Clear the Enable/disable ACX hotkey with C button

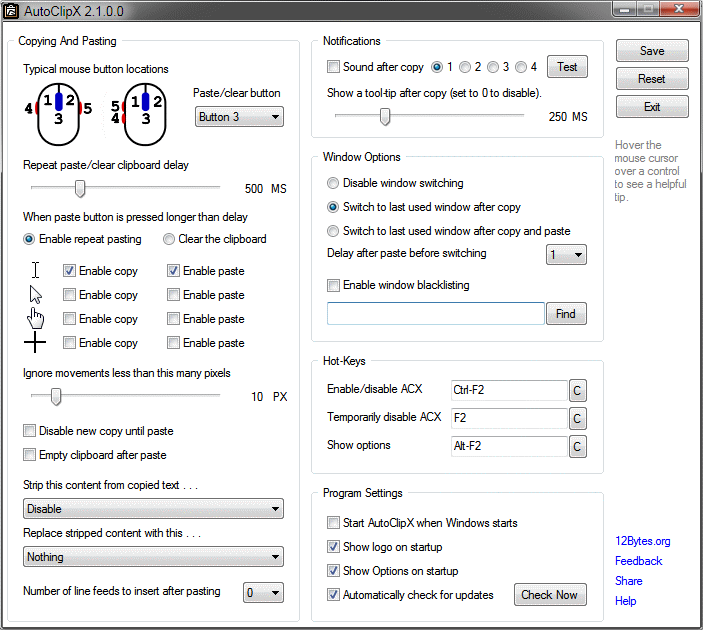pos(577,391)
